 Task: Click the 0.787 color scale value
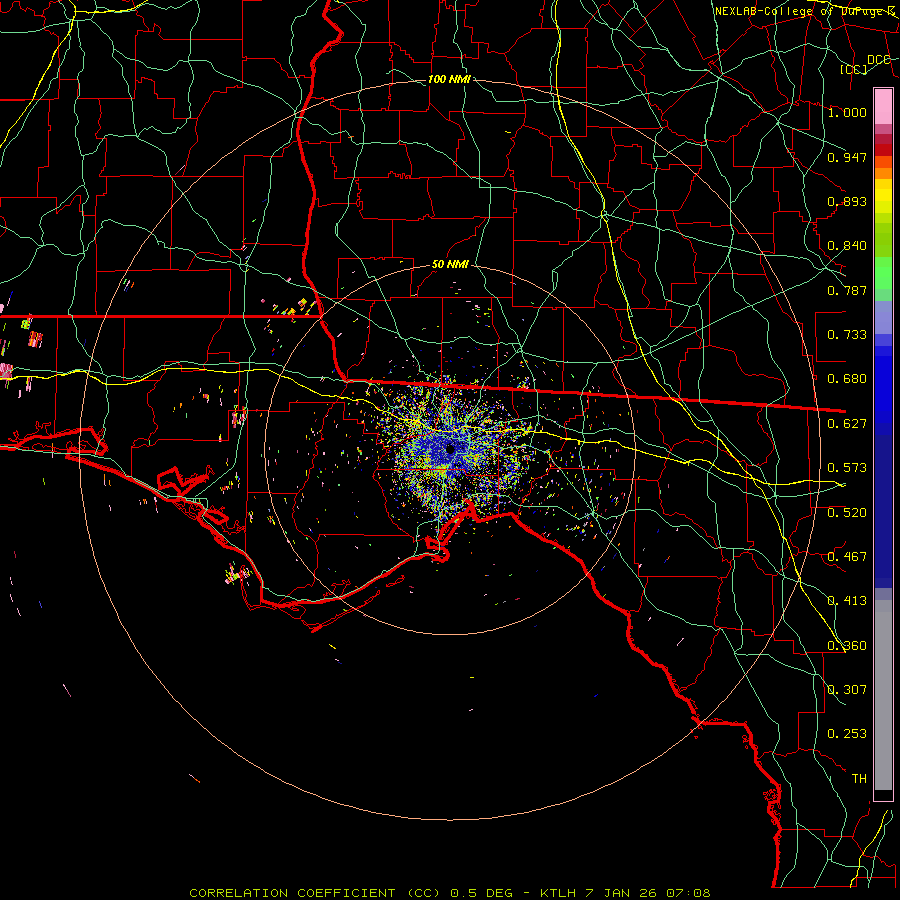tap(847, 290)
